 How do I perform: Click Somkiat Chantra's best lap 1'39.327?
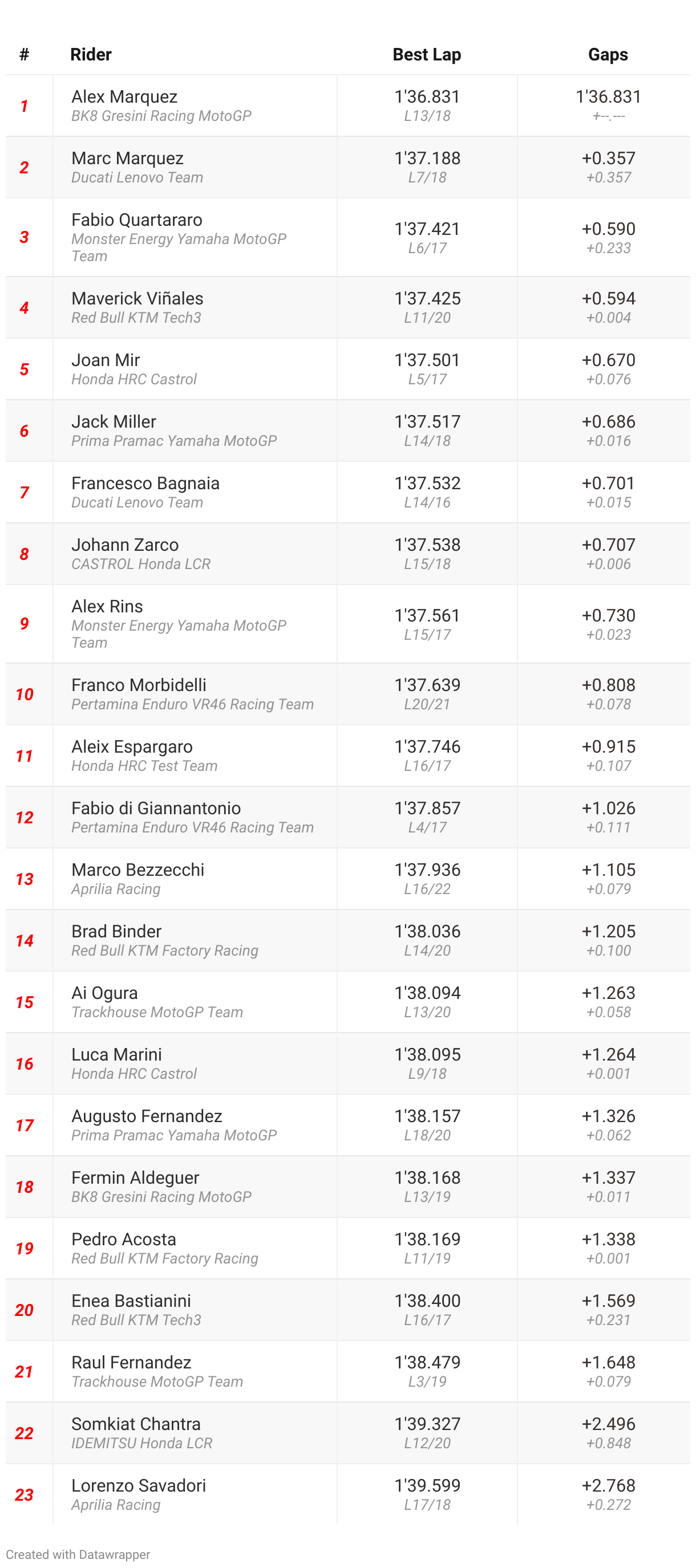pyautogui.click(x=427, y=1424)
